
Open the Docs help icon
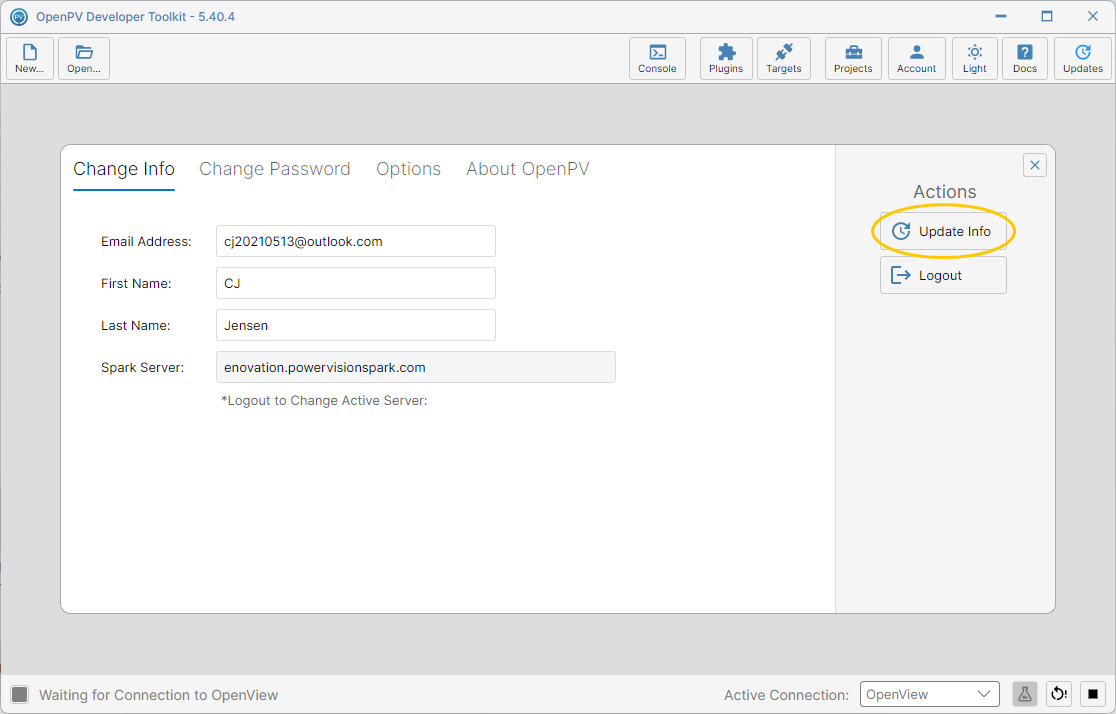pos(1024,58)
